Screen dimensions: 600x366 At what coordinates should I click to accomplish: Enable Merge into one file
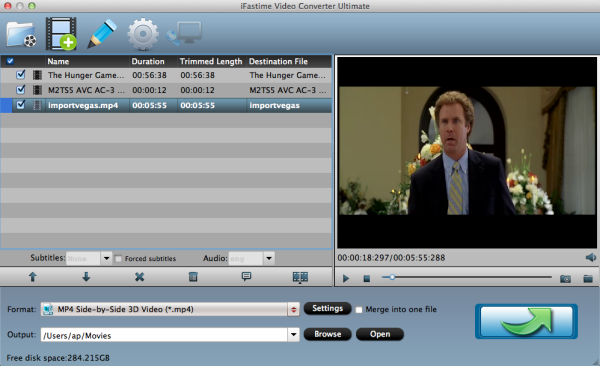tap(359, 310)
